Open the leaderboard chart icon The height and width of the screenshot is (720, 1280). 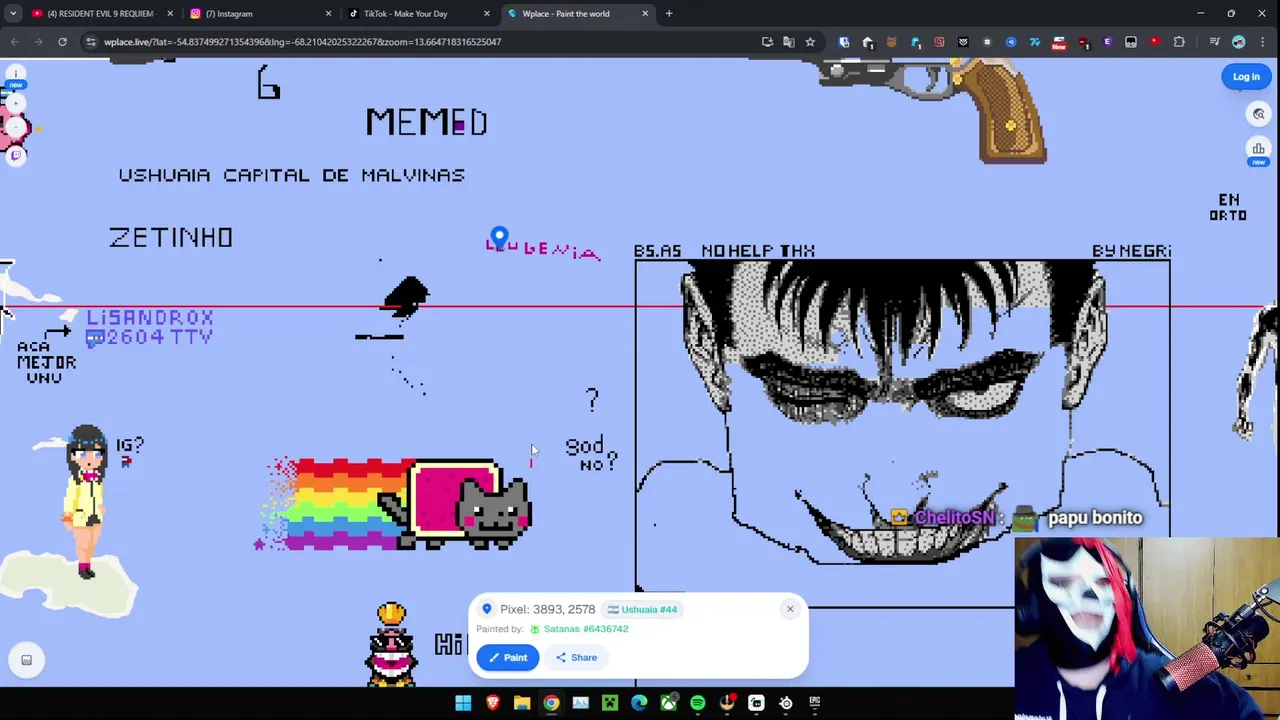[1259, 150]
